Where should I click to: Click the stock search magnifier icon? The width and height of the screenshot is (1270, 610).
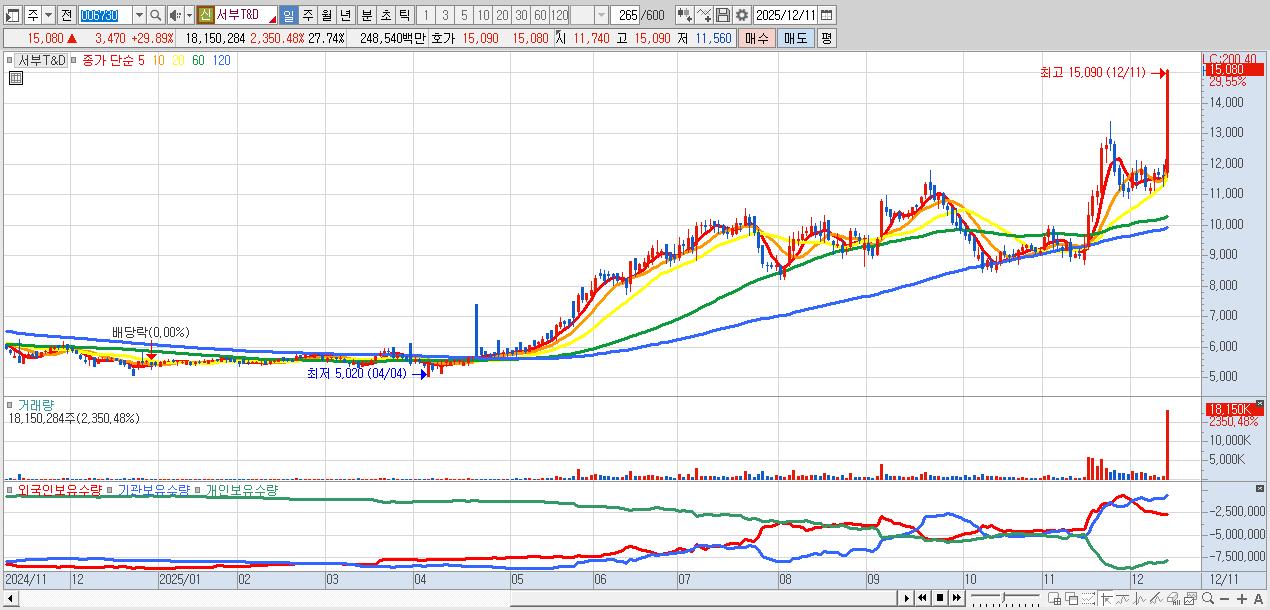tap(155, 15)
